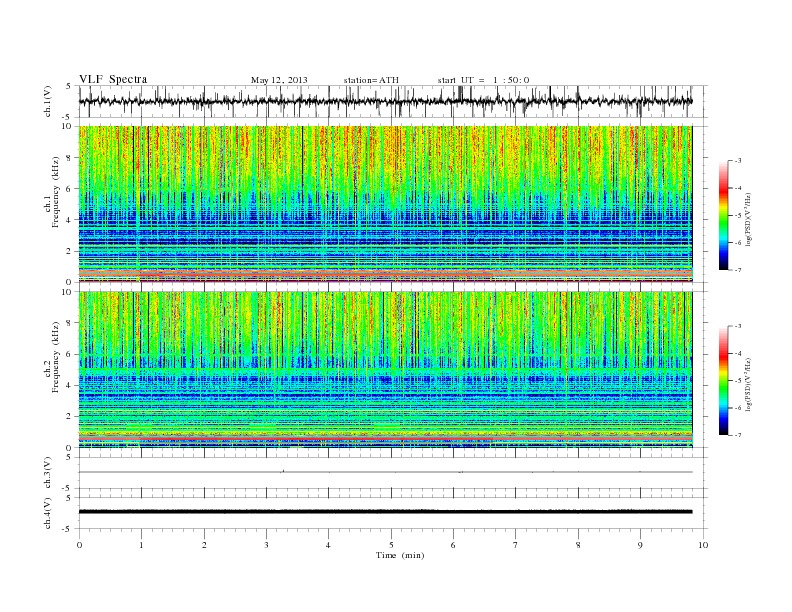
Task: Click the ch.1 colorbar "-3" tick label
Action: [x=738, y=161]
